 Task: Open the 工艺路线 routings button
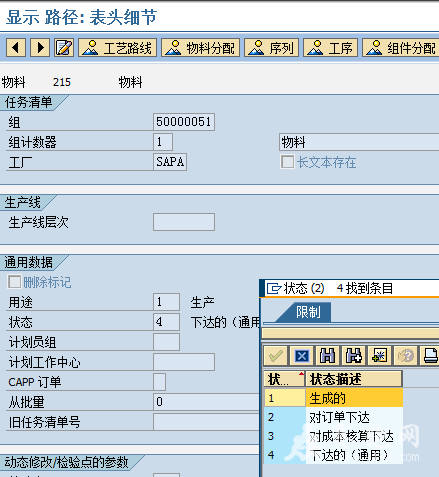tap(118, 48)
